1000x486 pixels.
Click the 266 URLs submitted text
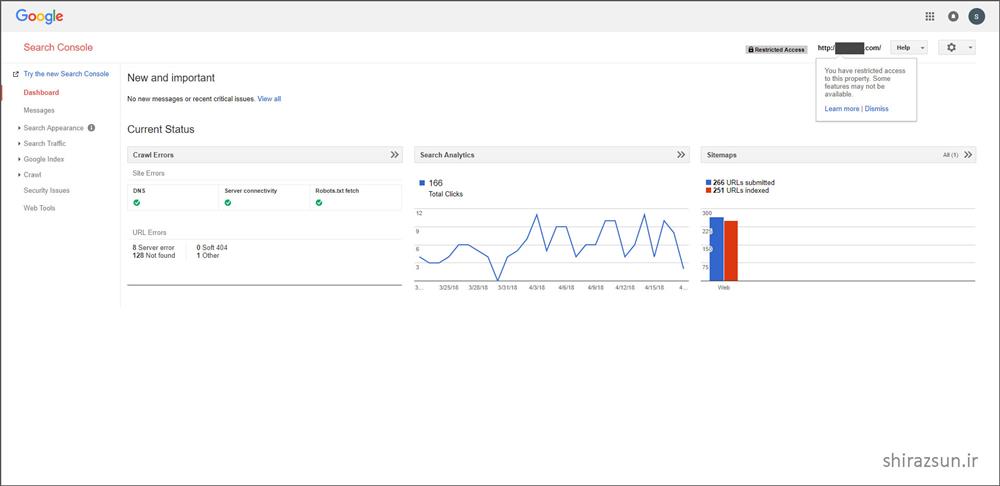pos(744,182)
